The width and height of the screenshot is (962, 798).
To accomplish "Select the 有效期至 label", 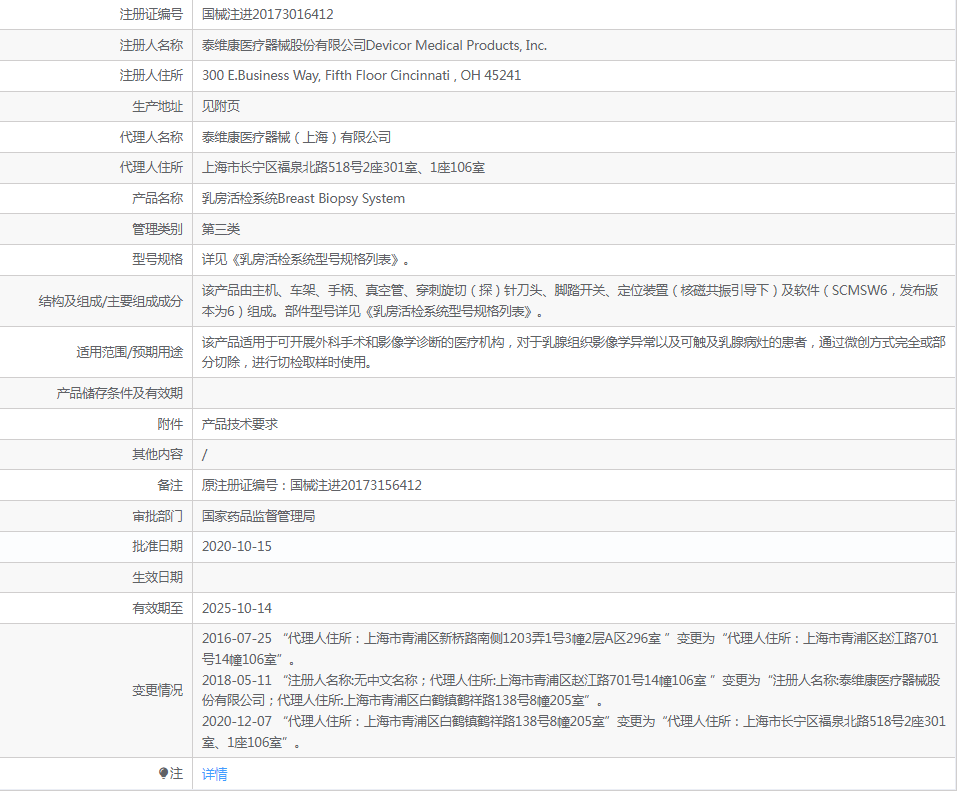I will click(x=158, y=608).
